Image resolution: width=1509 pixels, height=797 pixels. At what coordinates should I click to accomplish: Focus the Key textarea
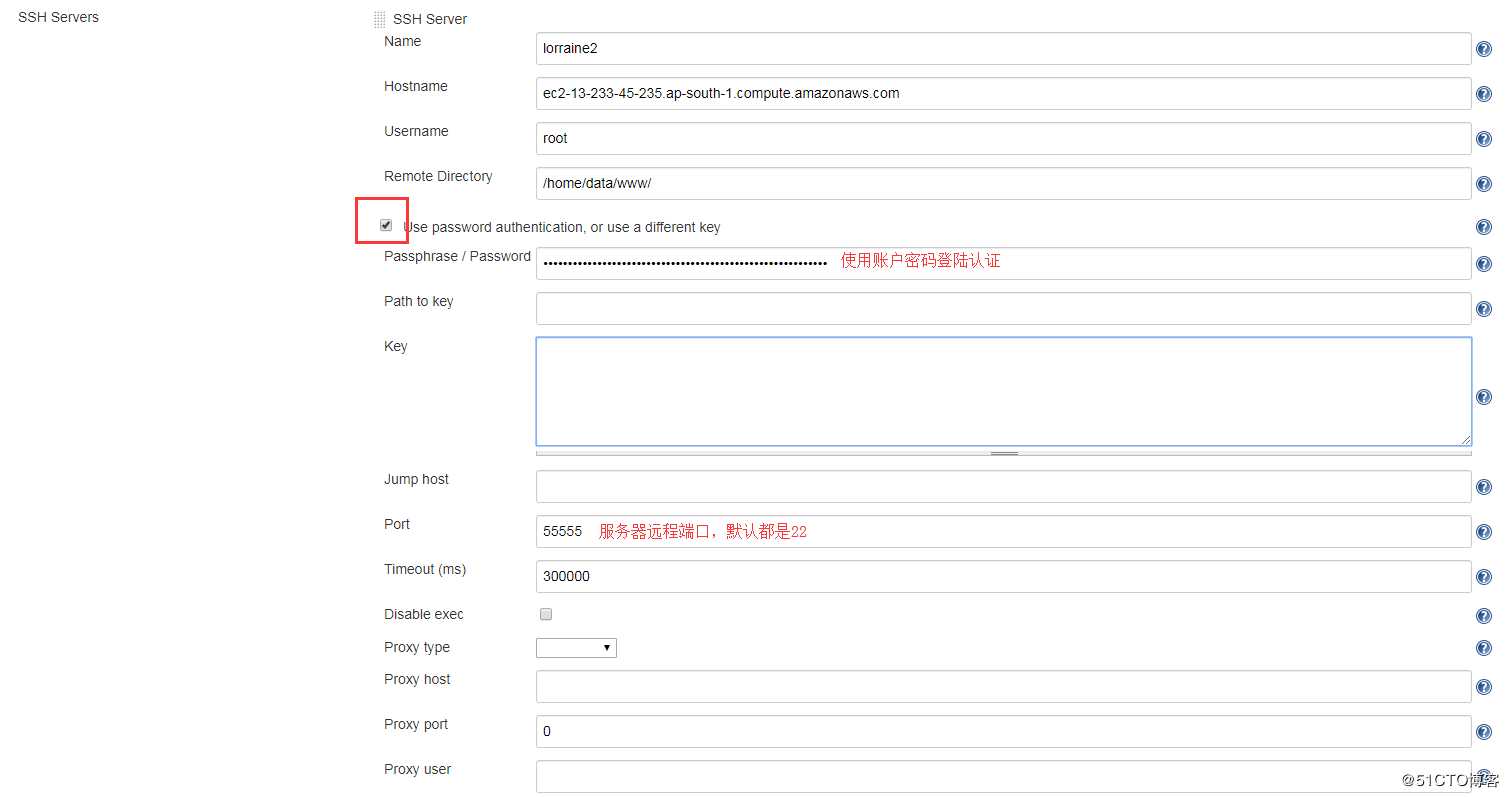pos(1003,391)
